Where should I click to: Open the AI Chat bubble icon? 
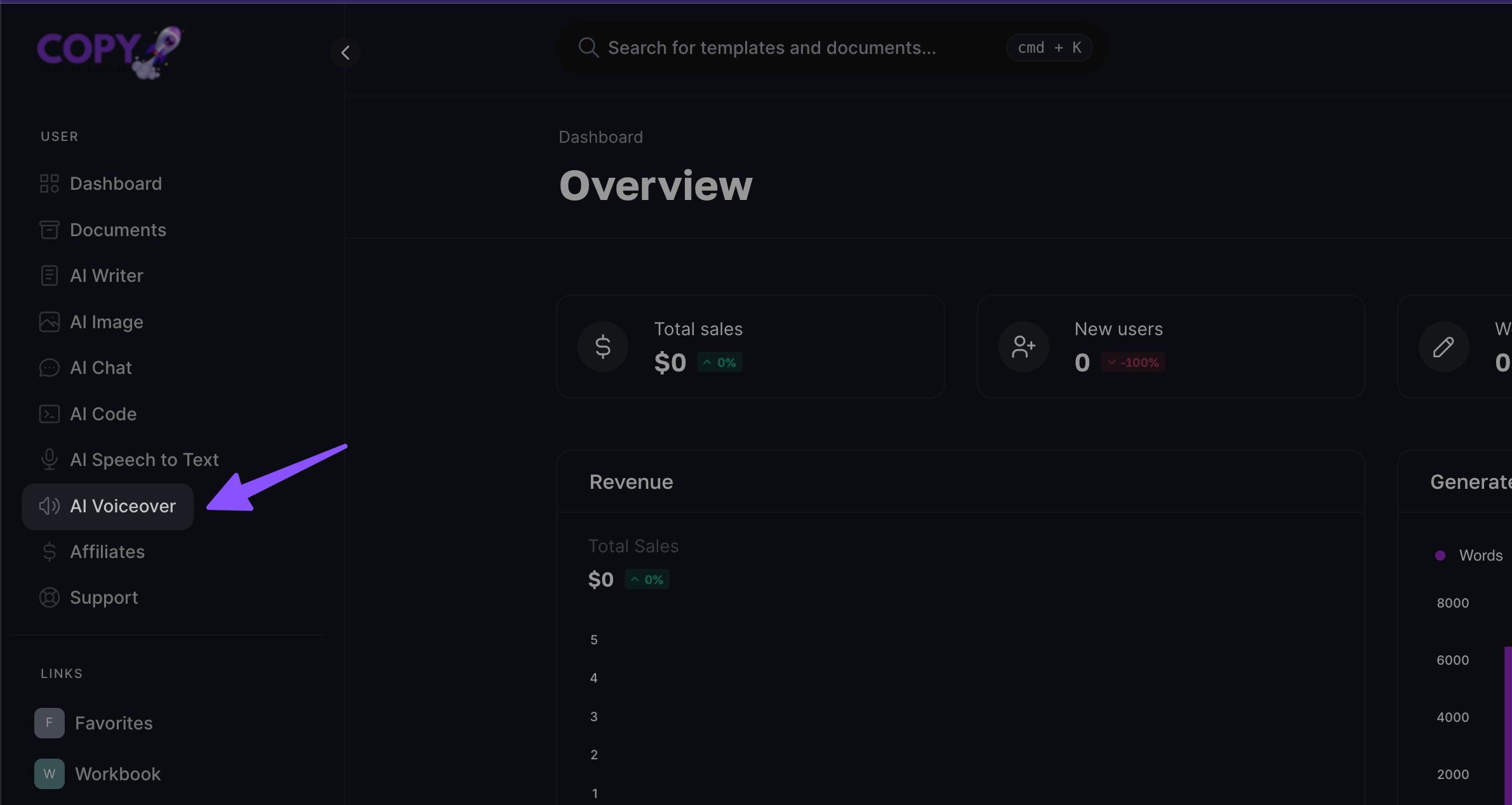(x=49, y=368)
